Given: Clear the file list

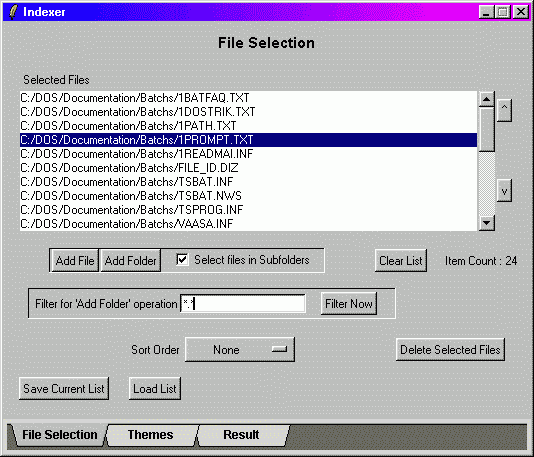Looking at the screenshot, I should point(400,261).
